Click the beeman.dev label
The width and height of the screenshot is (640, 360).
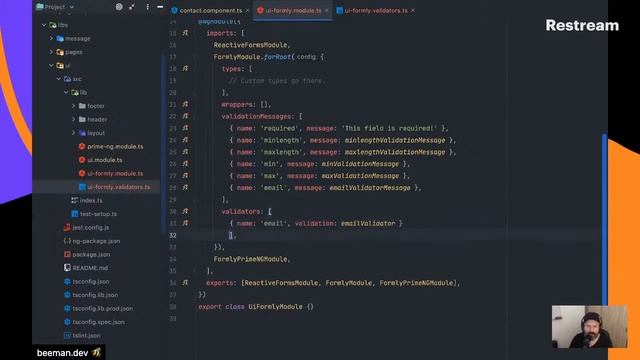tap(69, 353)
